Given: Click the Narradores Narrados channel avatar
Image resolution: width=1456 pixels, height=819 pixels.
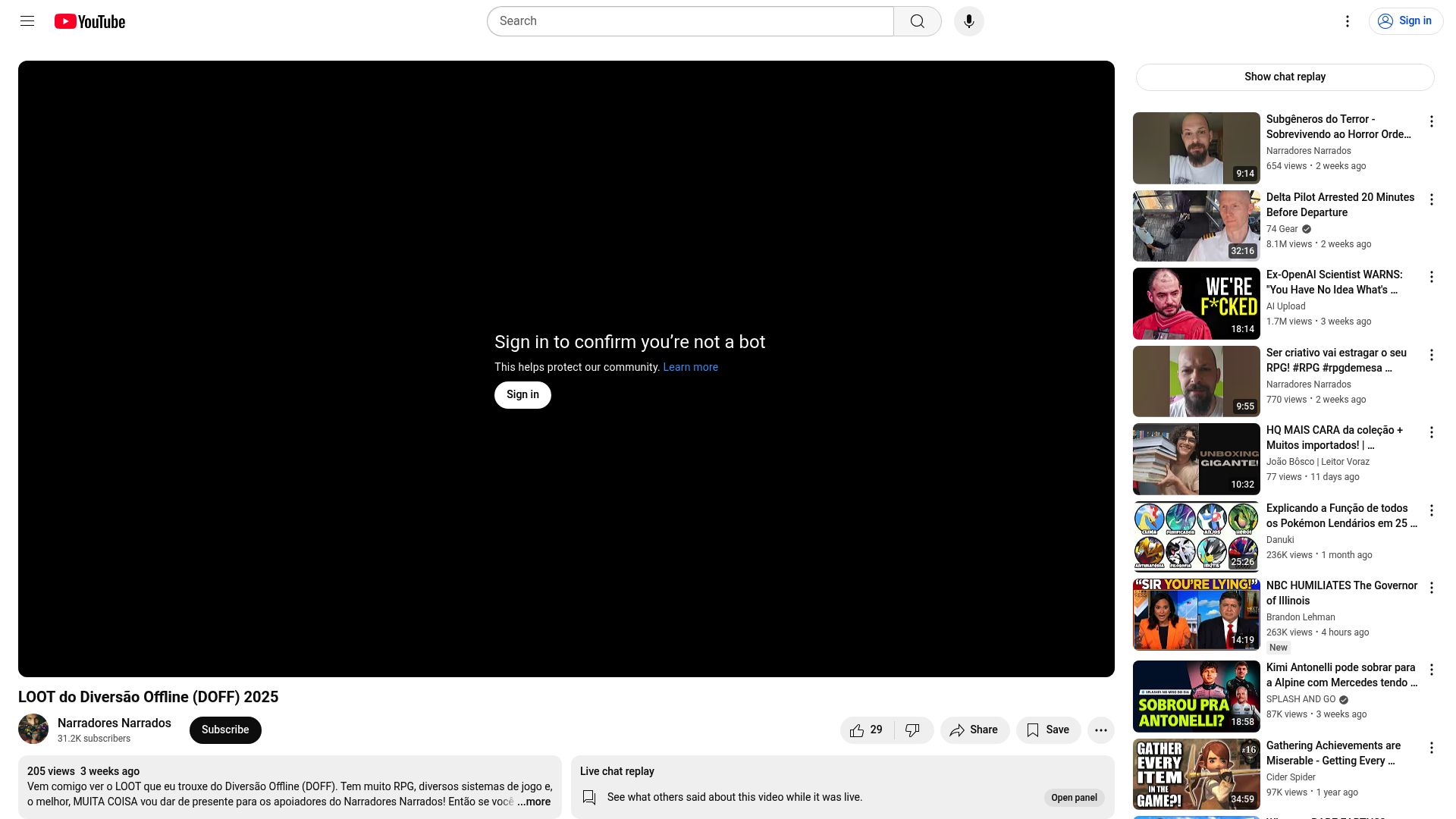Looking at the screenshot, I should pos(33,730).
